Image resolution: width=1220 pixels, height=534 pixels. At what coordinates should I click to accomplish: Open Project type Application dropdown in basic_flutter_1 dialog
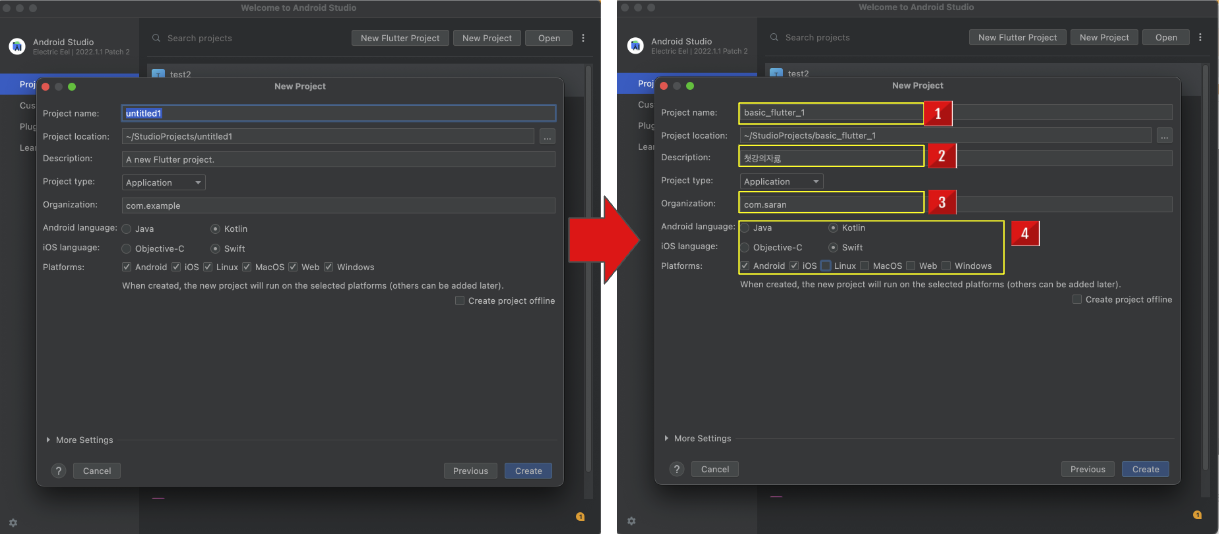pyautogui.click(x=782, y=182)
